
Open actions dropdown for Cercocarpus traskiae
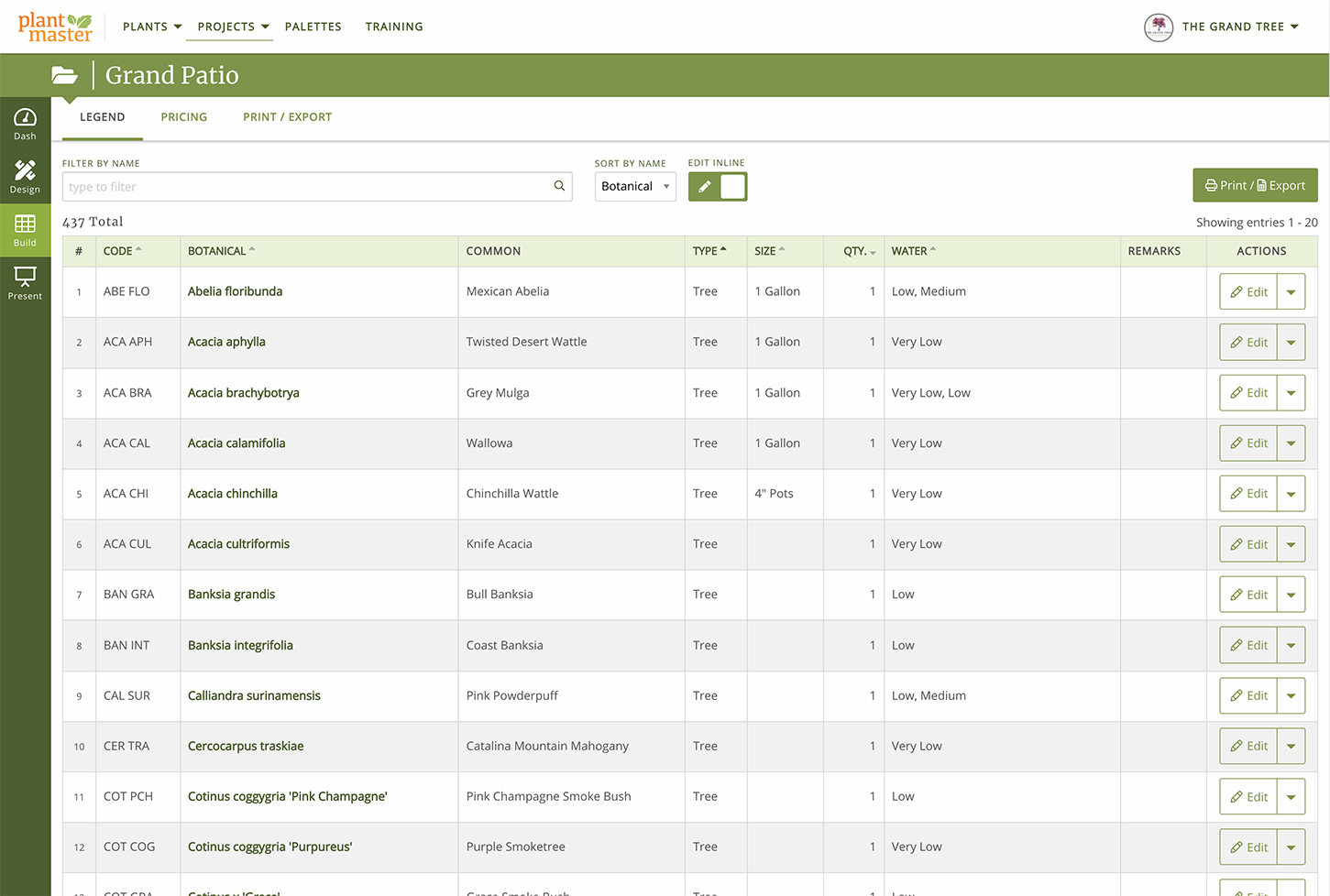pyautogui.click(x=1292, y=746)
